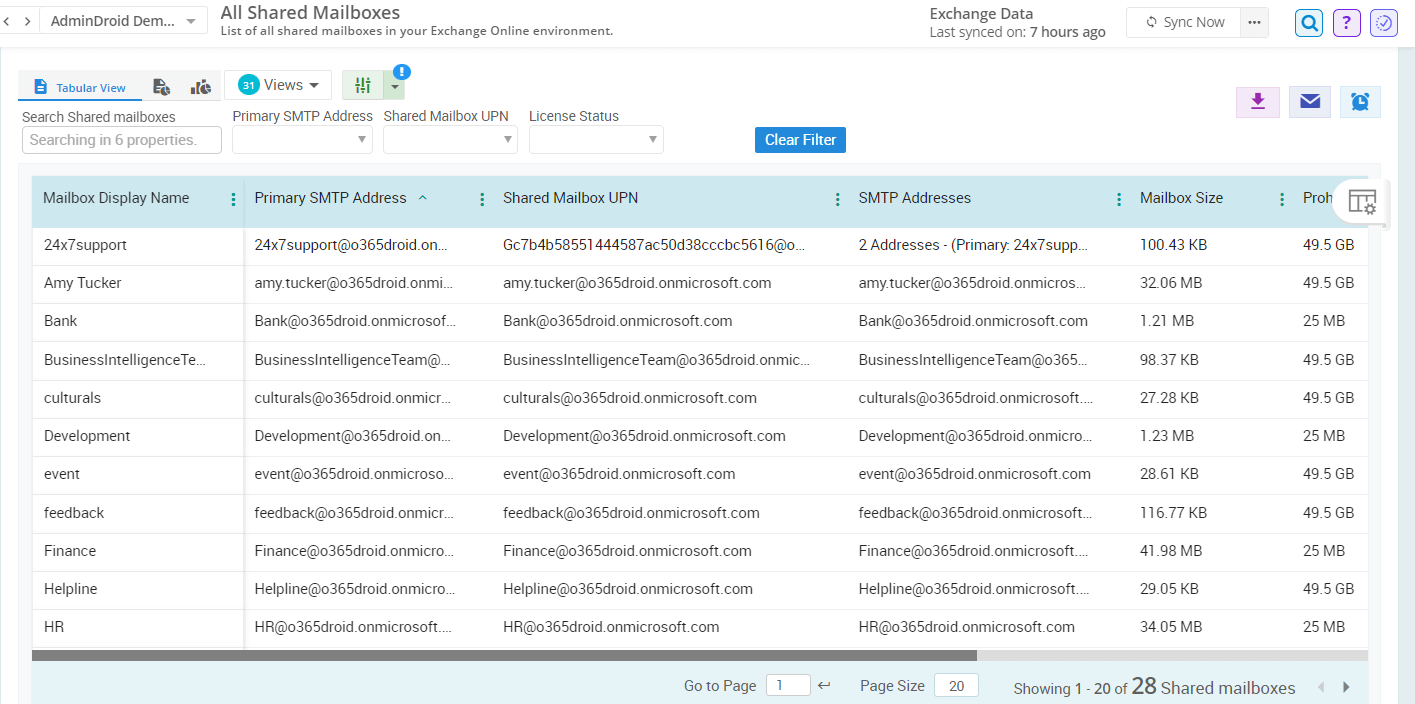This screenshot has height=704, width=1415.
Task: Select the Development mailbox name
Action: 87,436
